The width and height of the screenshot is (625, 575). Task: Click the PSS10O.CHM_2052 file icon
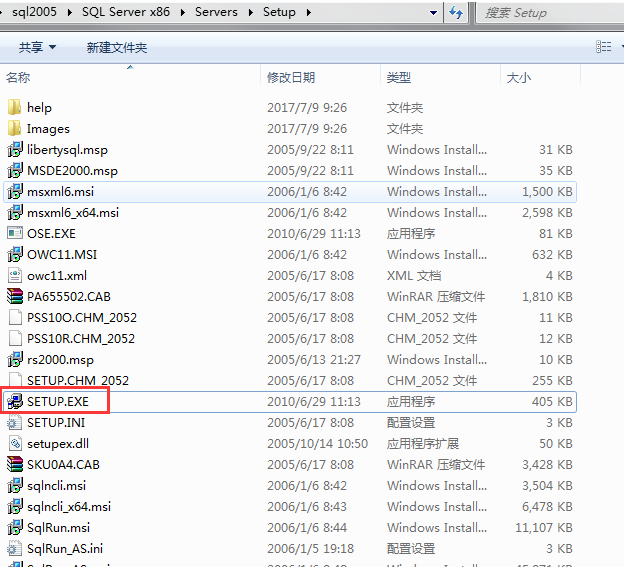(15, 317)
